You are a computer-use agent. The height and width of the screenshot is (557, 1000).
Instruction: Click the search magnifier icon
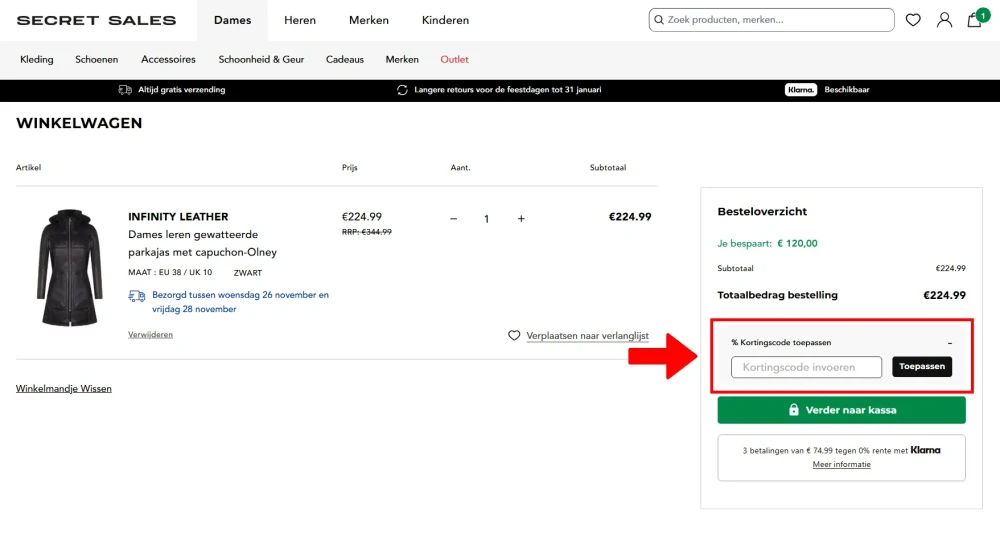[658, 20]
